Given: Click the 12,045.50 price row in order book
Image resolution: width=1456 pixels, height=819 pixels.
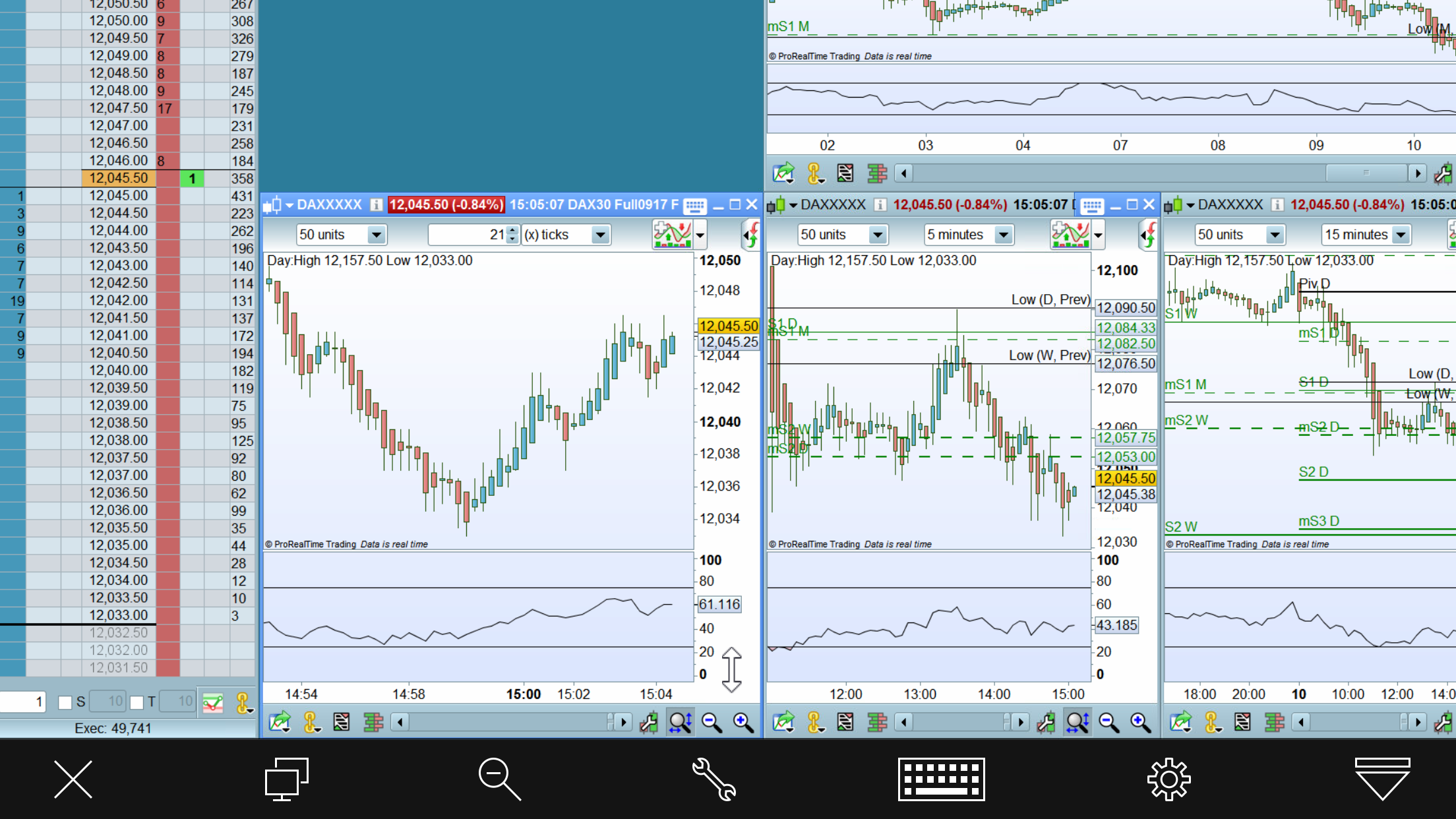Looking at the screenshot, I should tap(119, 178).
